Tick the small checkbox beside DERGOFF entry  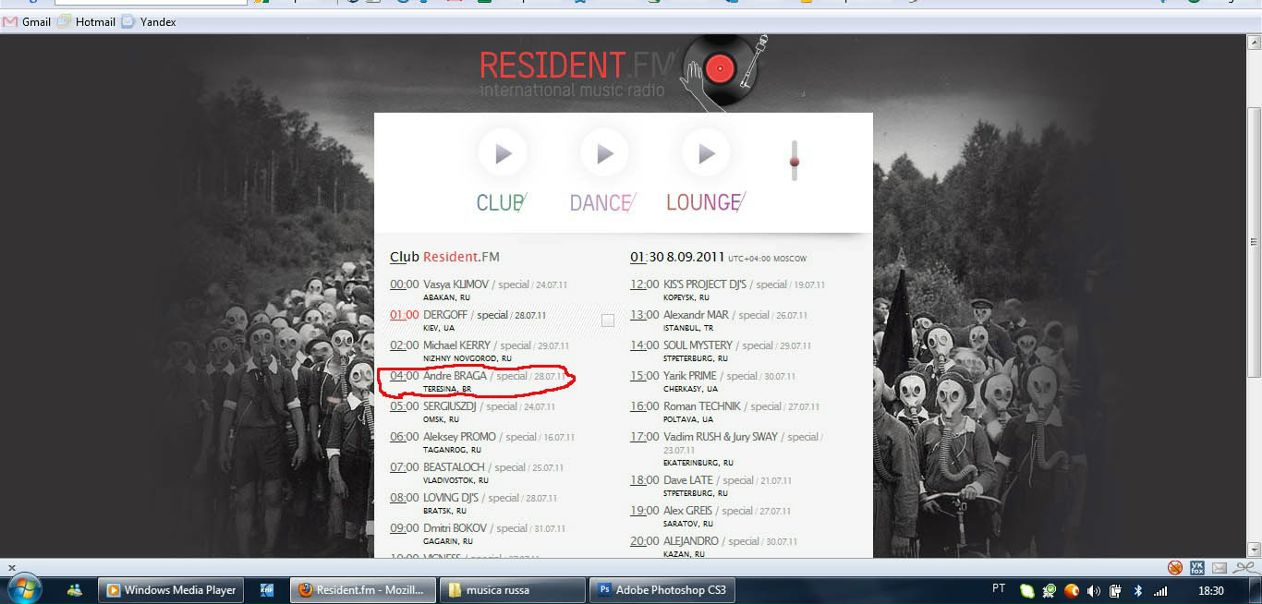point(608,321)
